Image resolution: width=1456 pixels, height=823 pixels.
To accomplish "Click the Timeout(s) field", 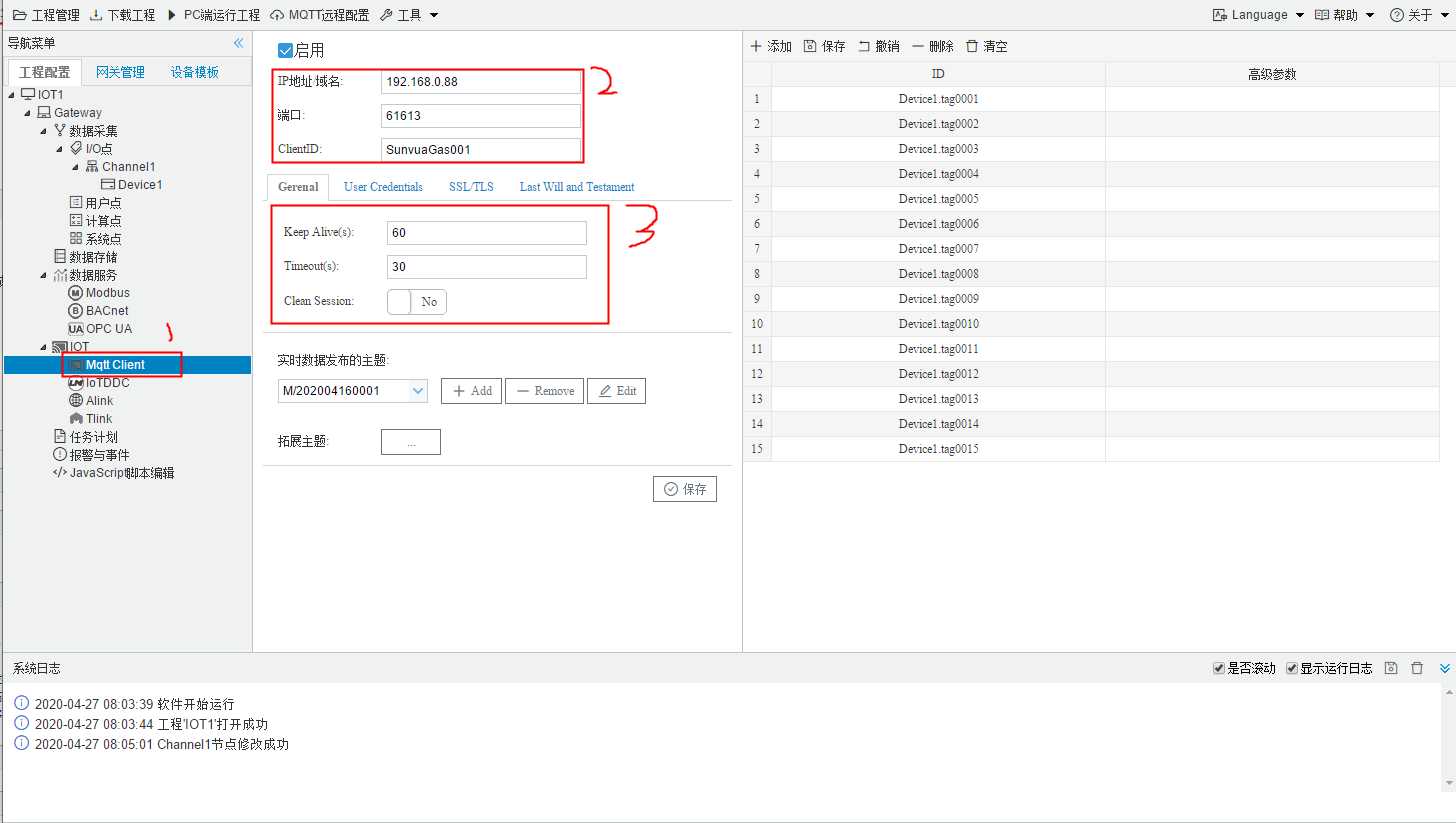I will [487, 267].
